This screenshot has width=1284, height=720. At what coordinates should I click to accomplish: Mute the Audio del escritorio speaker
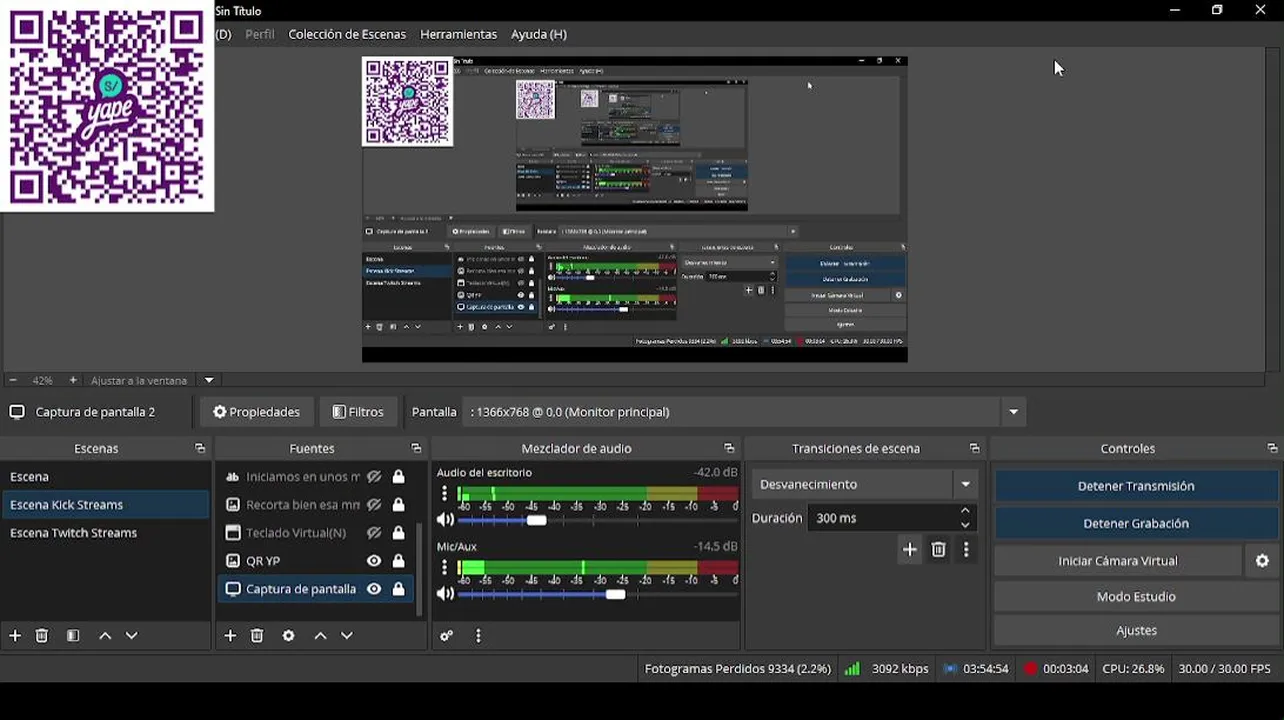[446, 520]
